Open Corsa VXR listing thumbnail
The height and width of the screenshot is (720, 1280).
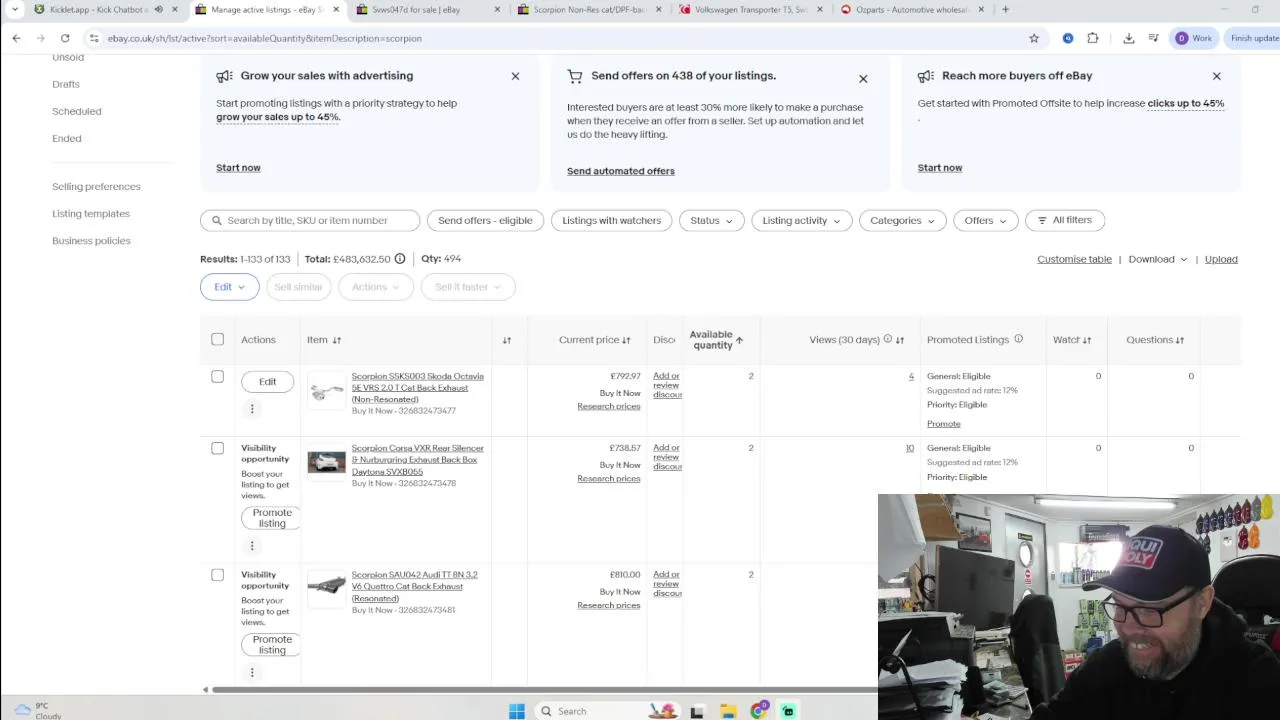(326, 462)
